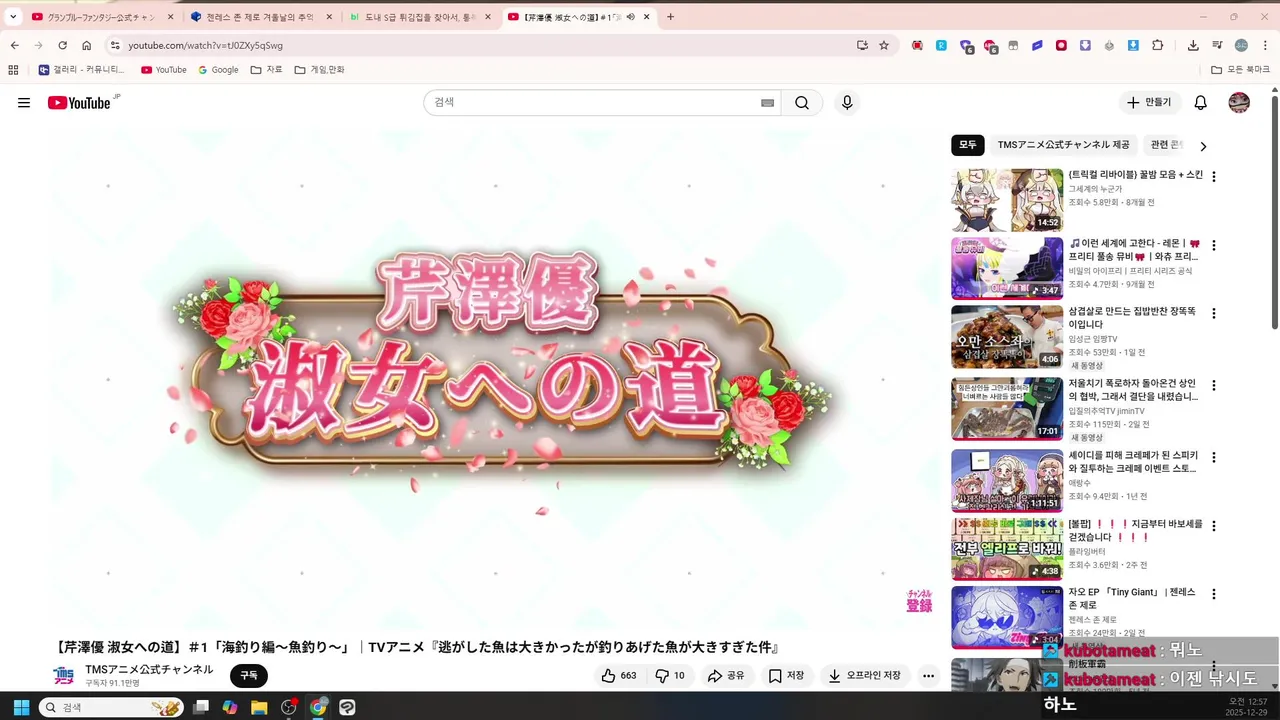
Task: Open the YouTube bookmark in bookmarks bar
Action: (164, 70)
